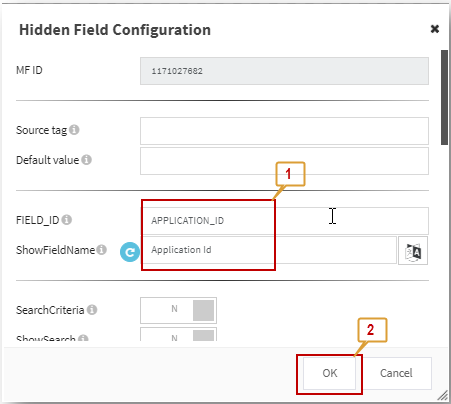Click the Source tag input field
451x404 pixels.
[x=284, y=131]
